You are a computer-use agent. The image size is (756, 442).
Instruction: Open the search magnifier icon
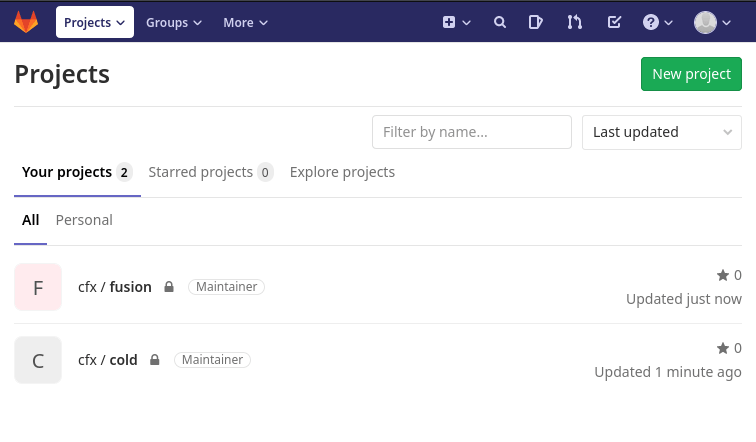(500, 22)
